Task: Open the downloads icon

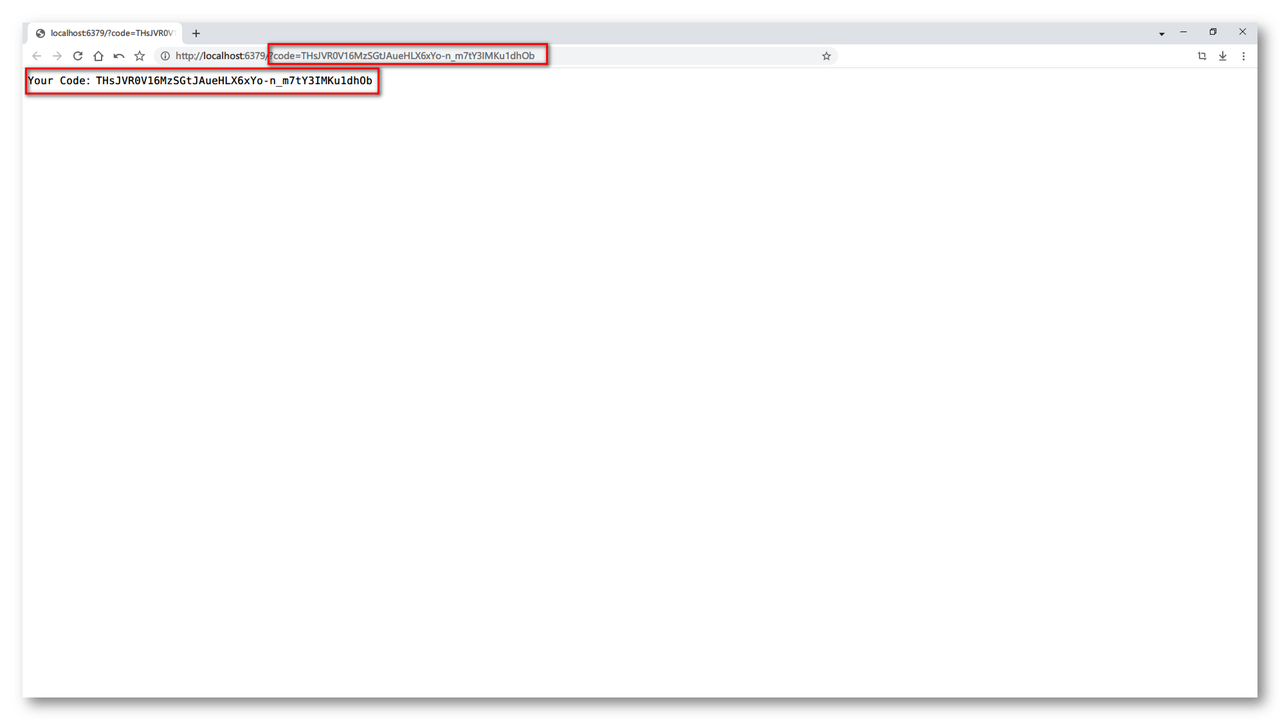Action: coord(1222,56)
